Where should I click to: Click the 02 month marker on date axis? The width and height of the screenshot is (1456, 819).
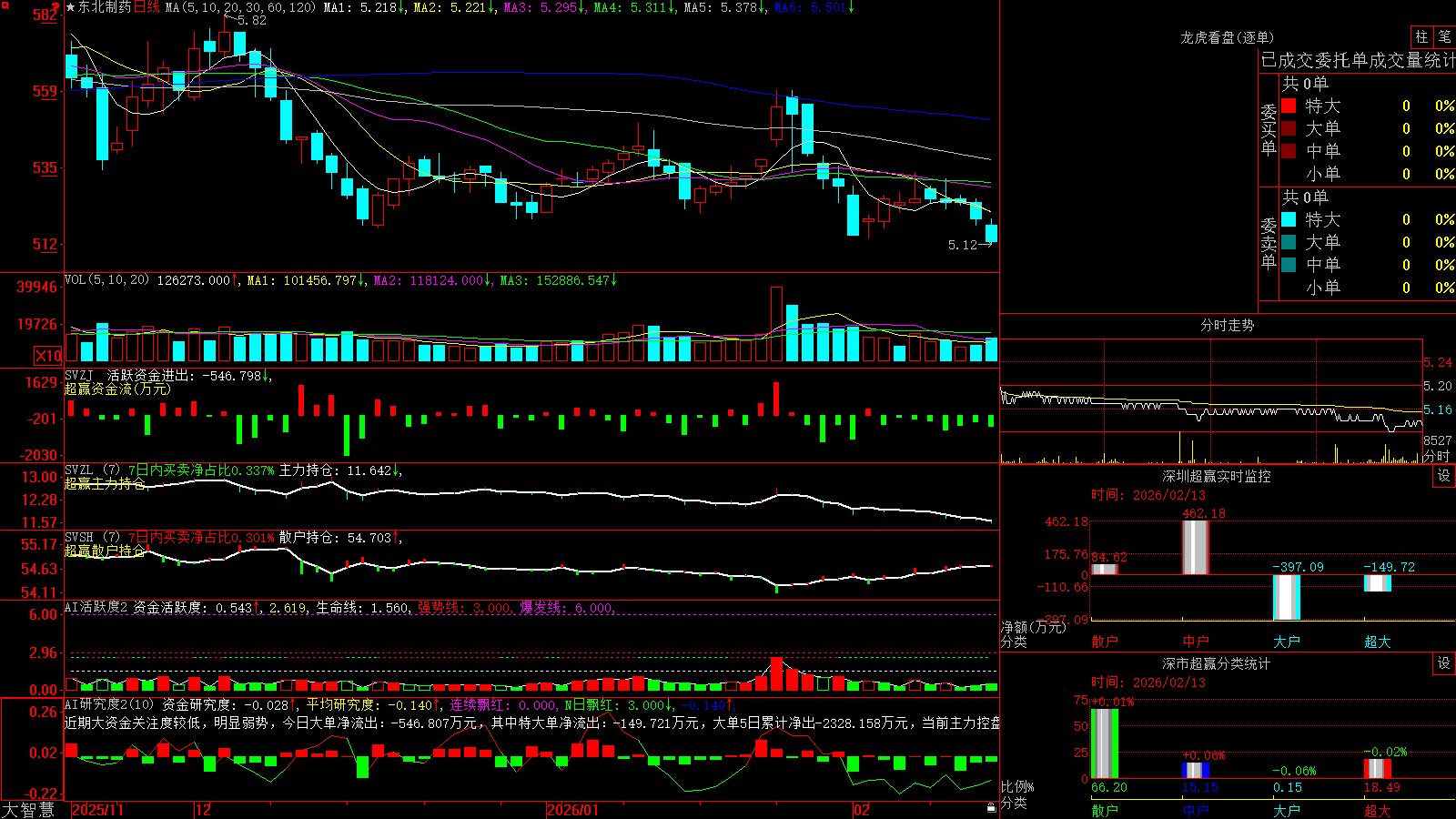(862, 810)
